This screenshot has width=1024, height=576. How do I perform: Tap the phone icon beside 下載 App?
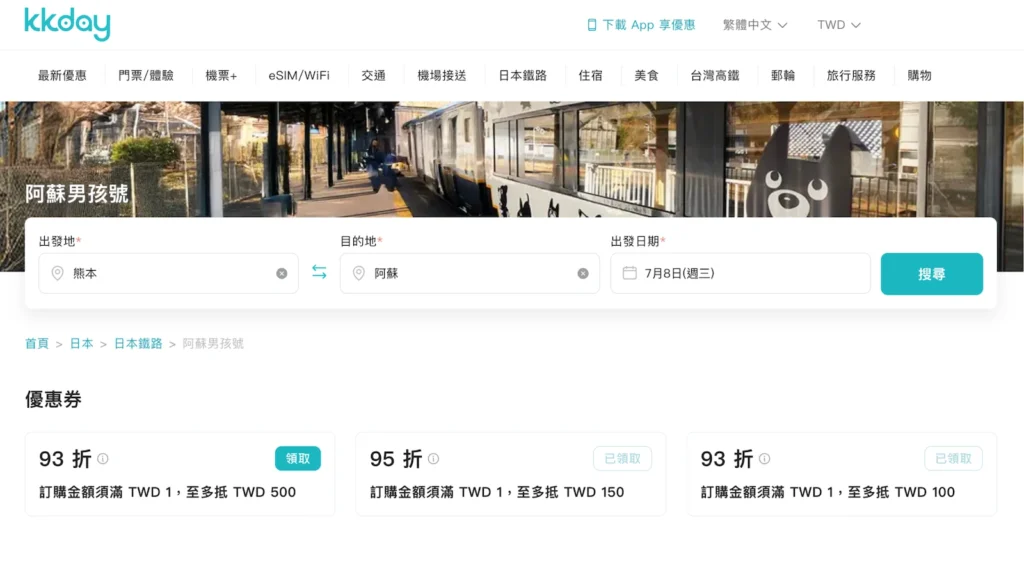coord(592,25)
